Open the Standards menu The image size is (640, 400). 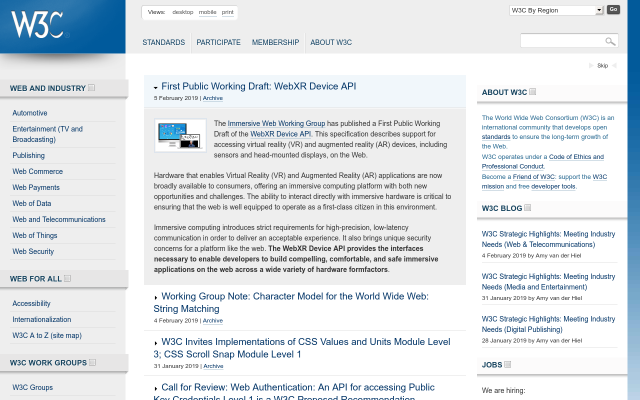(164, 42)
